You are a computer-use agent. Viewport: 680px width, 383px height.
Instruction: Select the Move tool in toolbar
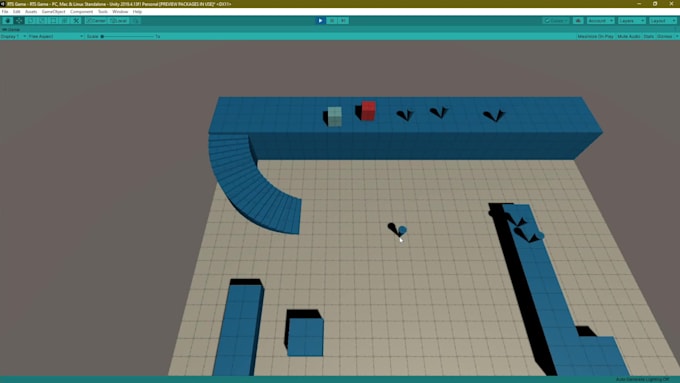[x=19, y=21]
